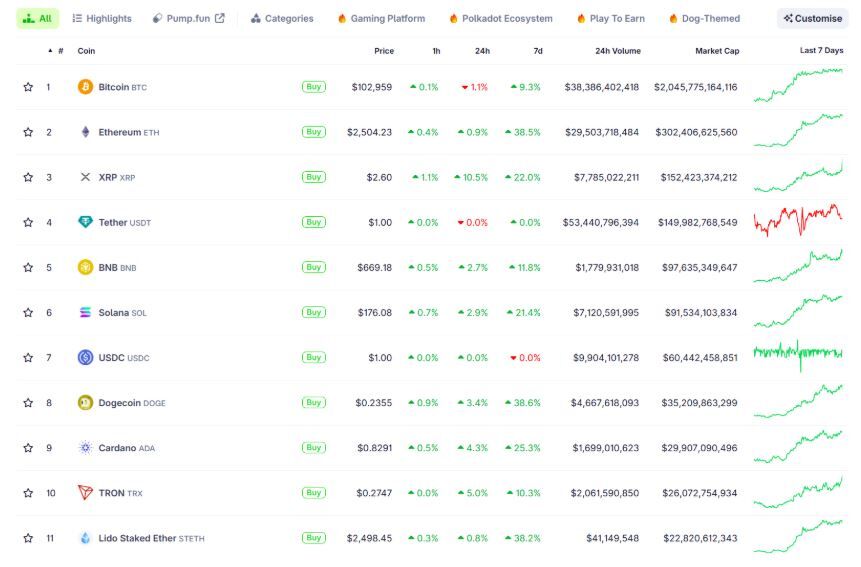Click the Dogecoin logo icon
The width and height of the screenshot is (861, 567).
85,402
